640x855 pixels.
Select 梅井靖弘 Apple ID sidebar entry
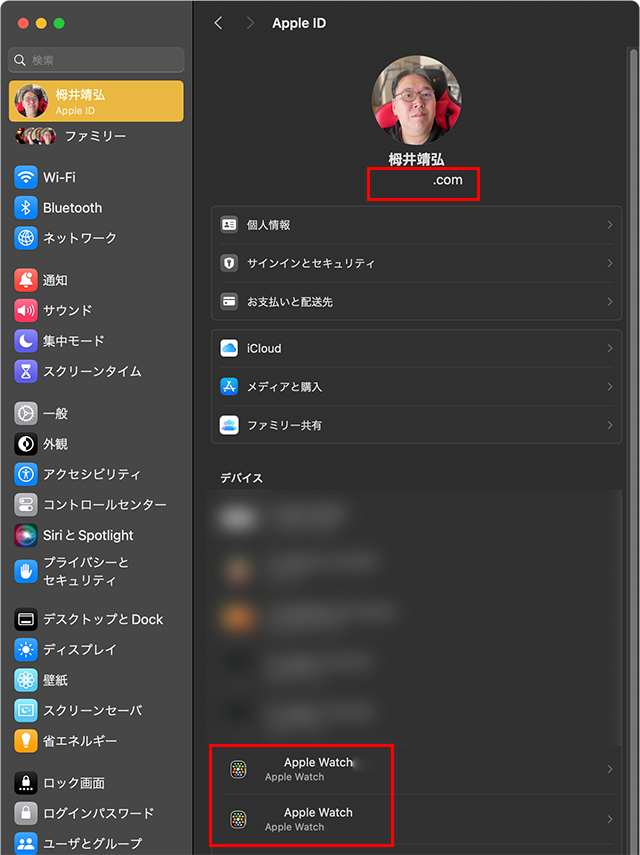(x=96, y=101)
